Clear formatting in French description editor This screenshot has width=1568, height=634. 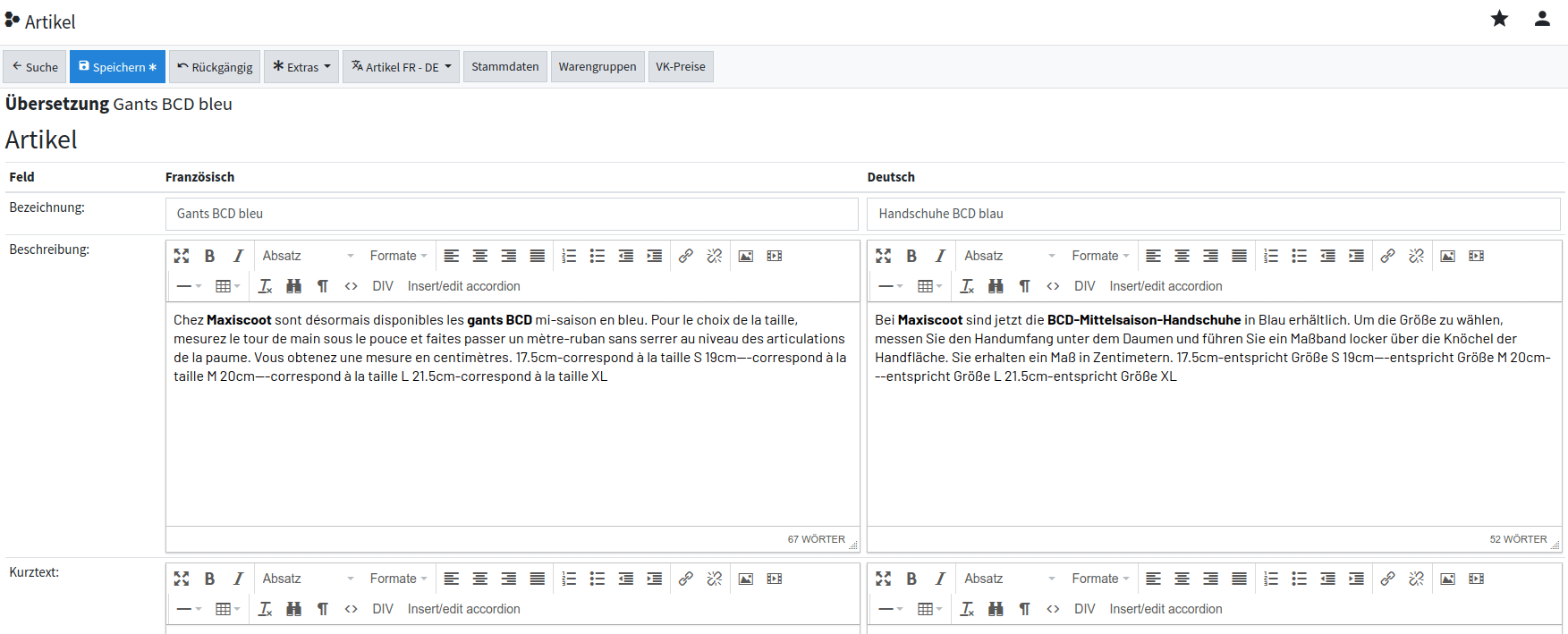point(266,286)
